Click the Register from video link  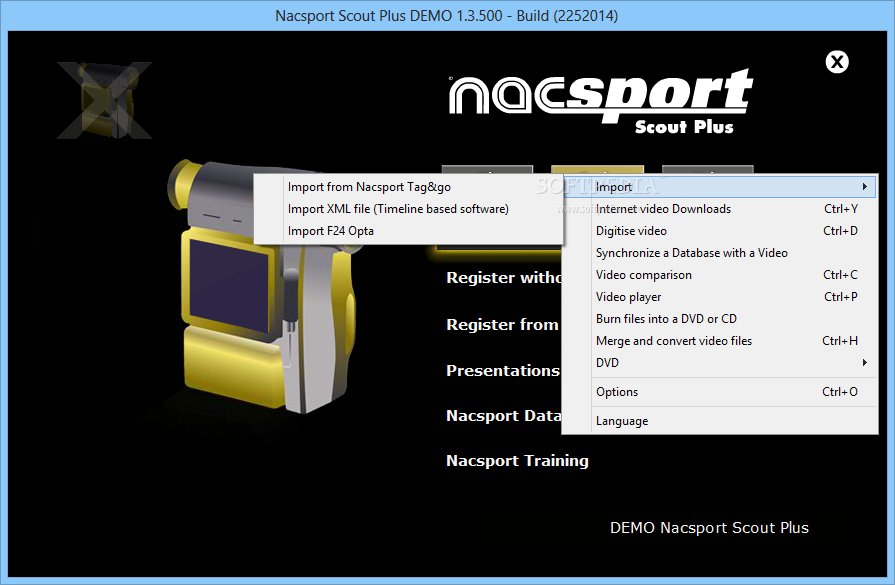[x=503, y=324]
